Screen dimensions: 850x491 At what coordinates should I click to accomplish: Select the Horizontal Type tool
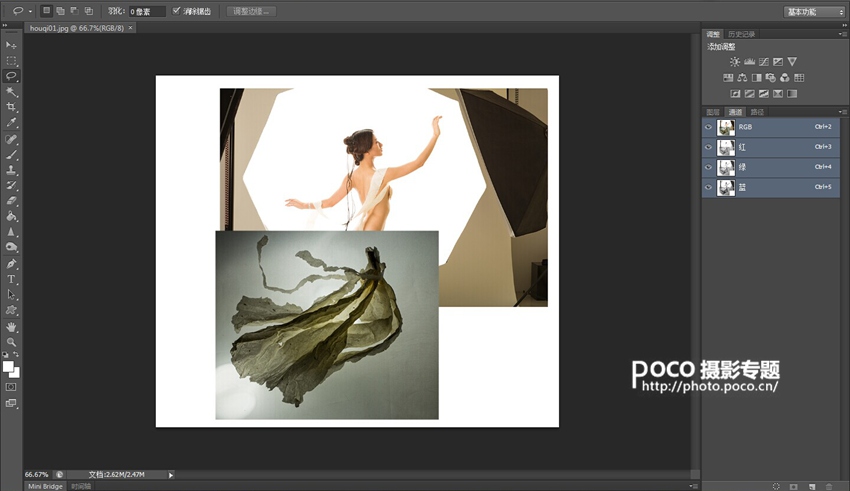click(11, 279)
